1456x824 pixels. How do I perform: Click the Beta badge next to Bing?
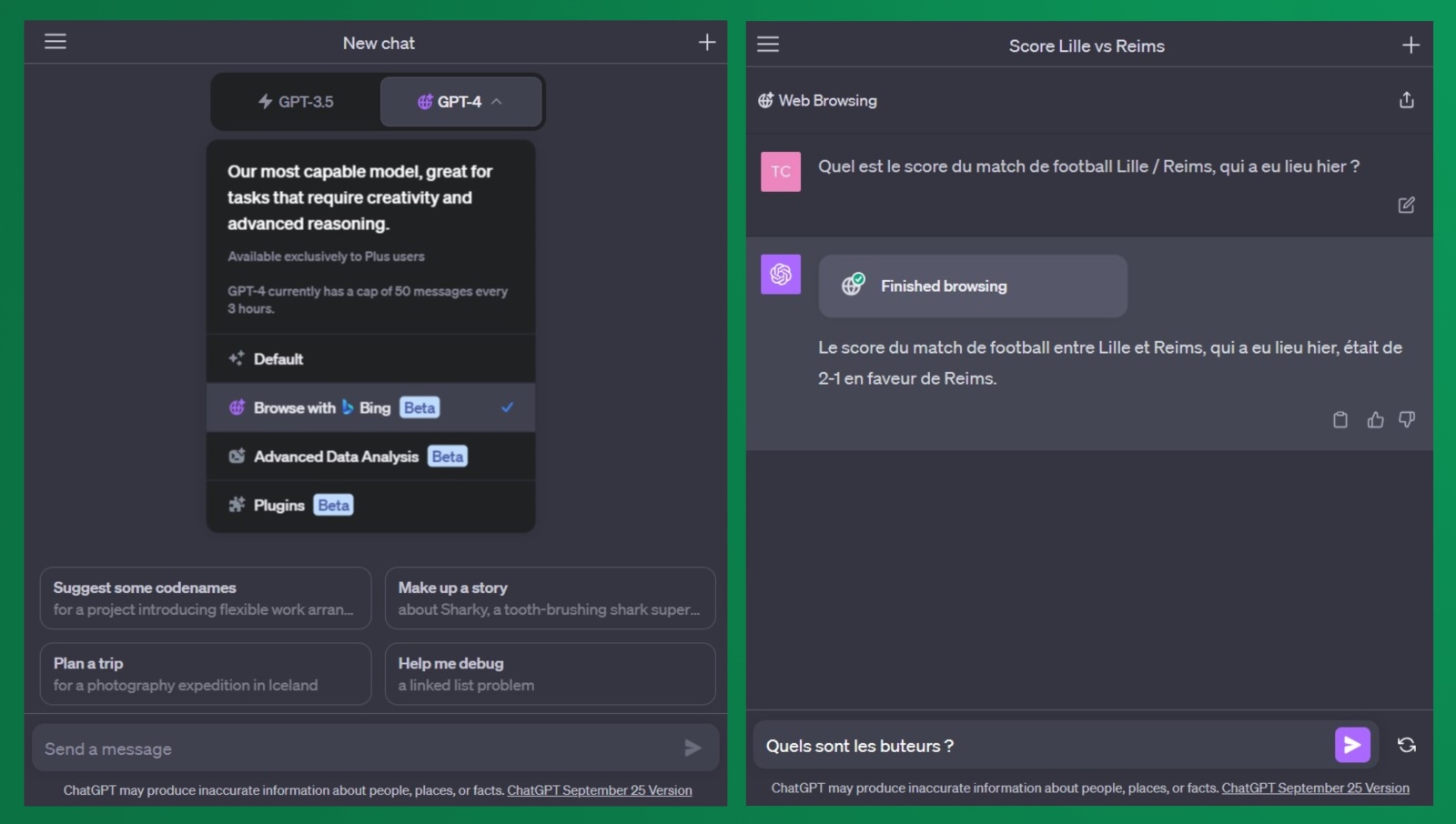pyautogui.click(x=419, y=407)
